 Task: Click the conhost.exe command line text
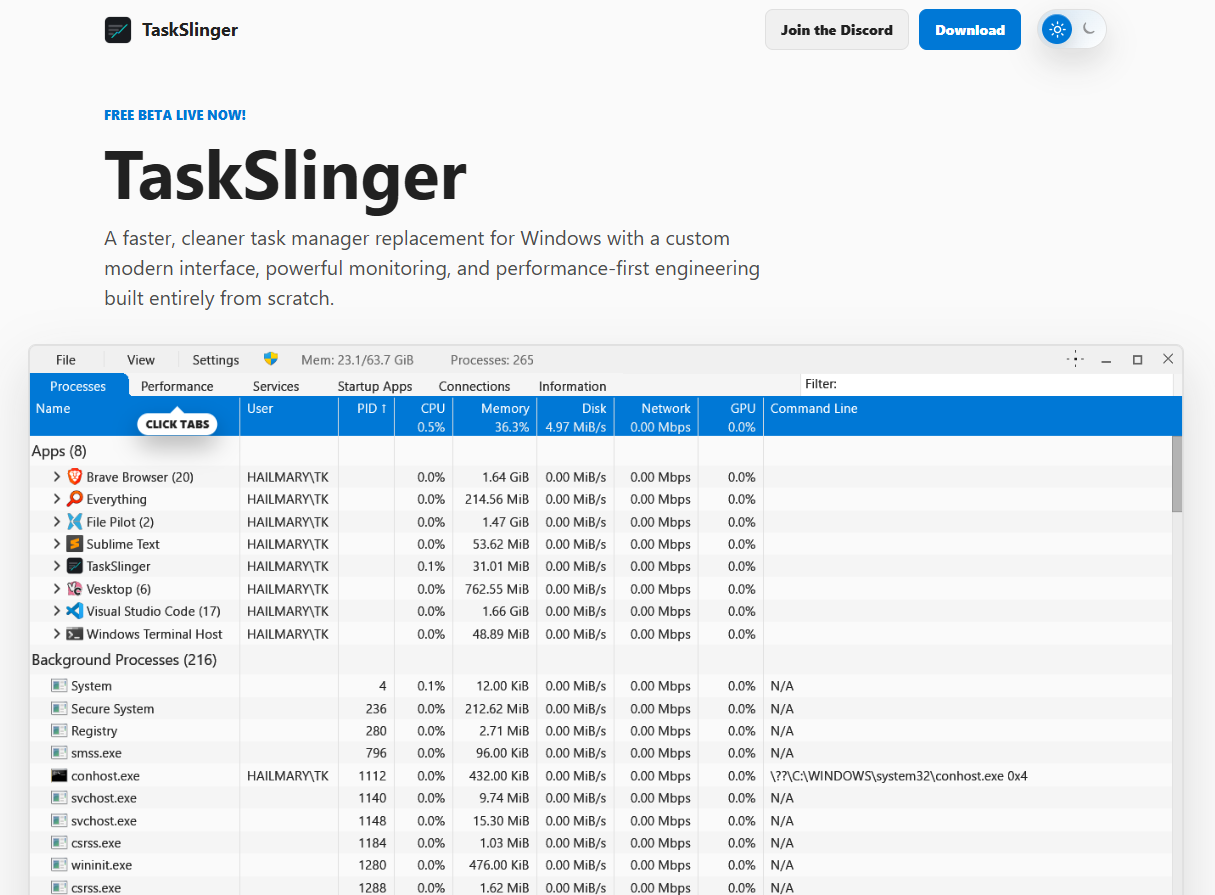pos(898,776)
